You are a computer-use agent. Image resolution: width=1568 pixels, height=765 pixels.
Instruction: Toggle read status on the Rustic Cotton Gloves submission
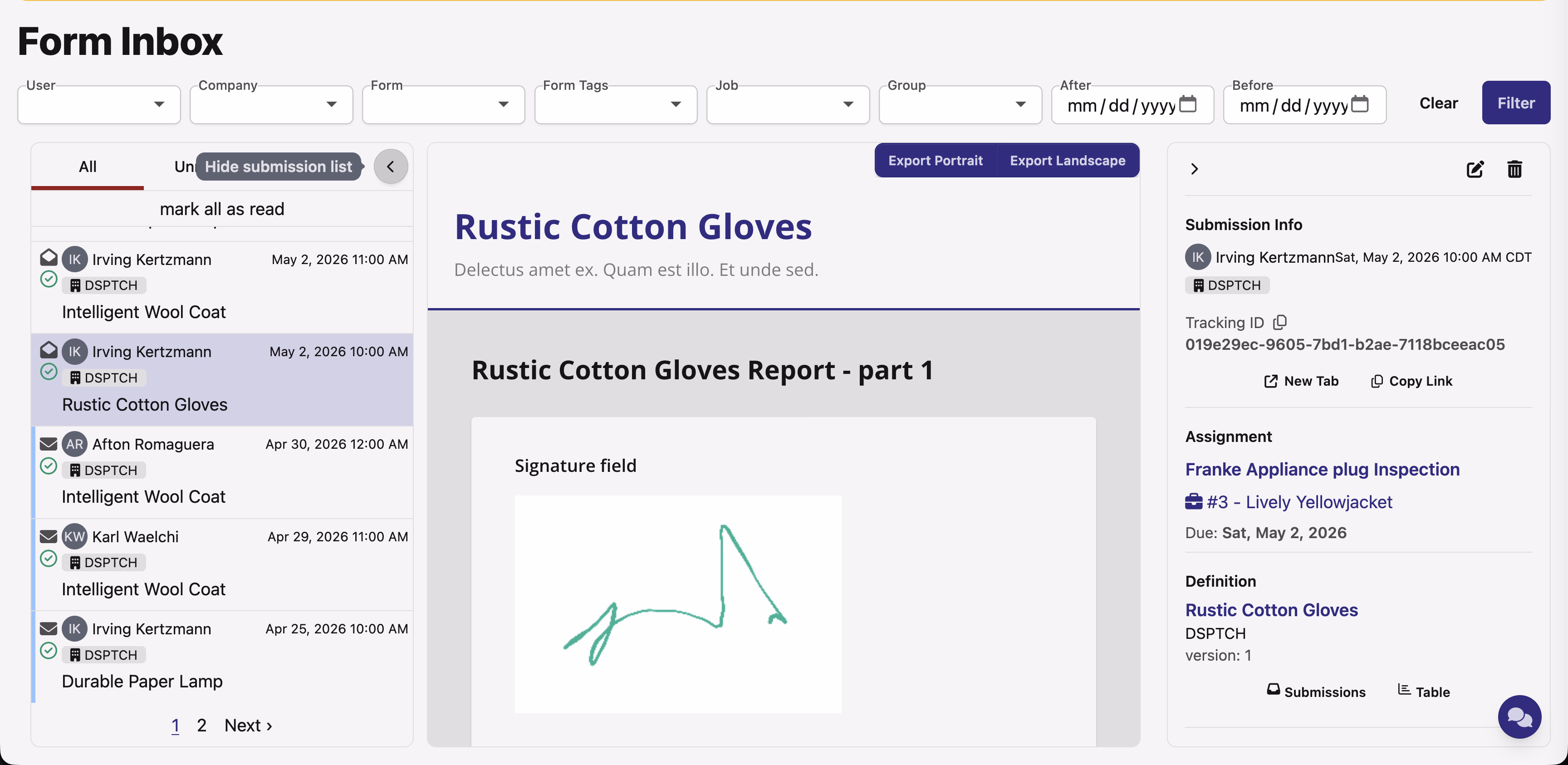coord(49,350)
